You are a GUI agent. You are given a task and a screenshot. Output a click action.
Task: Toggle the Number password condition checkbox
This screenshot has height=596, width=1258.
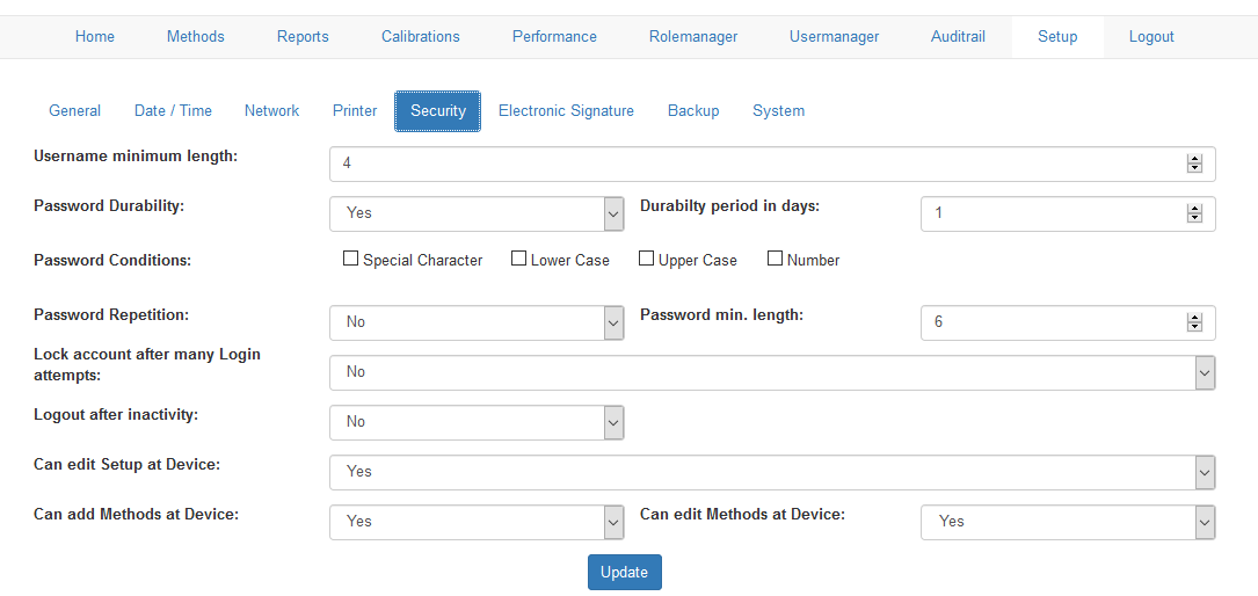tap(775, 259)
